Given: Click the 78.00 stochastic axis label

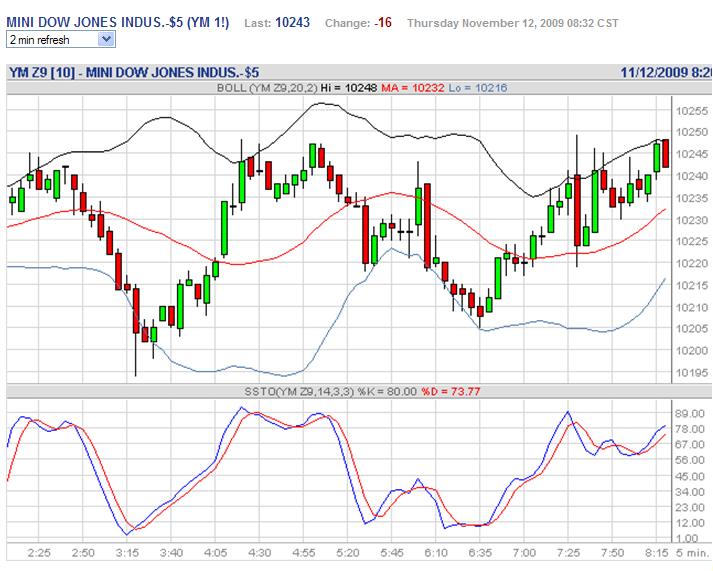Looking at the screenshot, I should tap(690, 429).
